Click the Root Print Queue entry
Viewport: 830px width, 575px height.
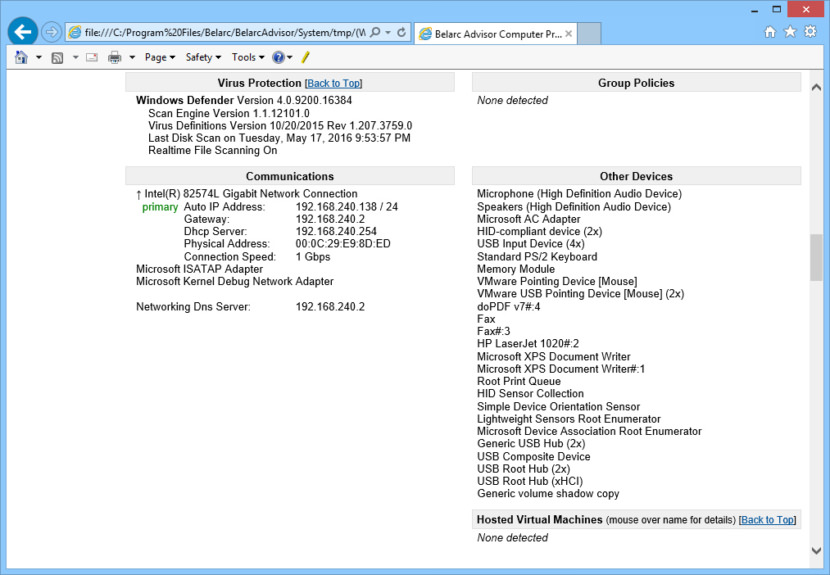519,381
